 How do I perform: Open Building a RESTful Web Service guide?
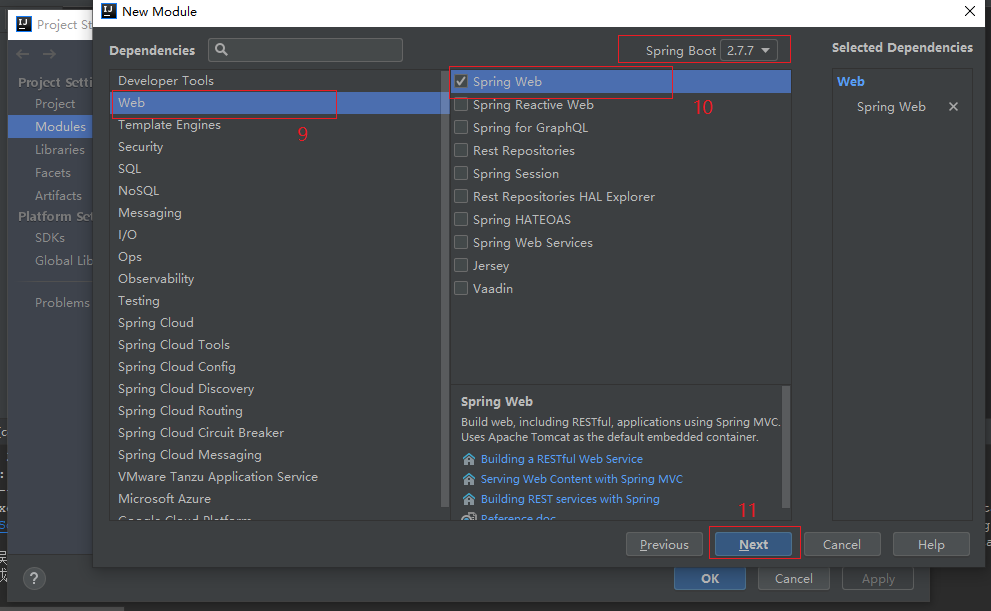(x=561, y=459)
